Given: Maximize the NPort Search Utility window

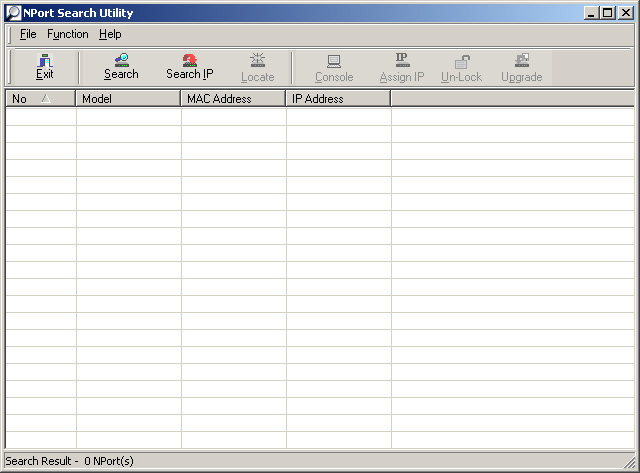Looking at the screenshot, I should [x=607, y=13].
